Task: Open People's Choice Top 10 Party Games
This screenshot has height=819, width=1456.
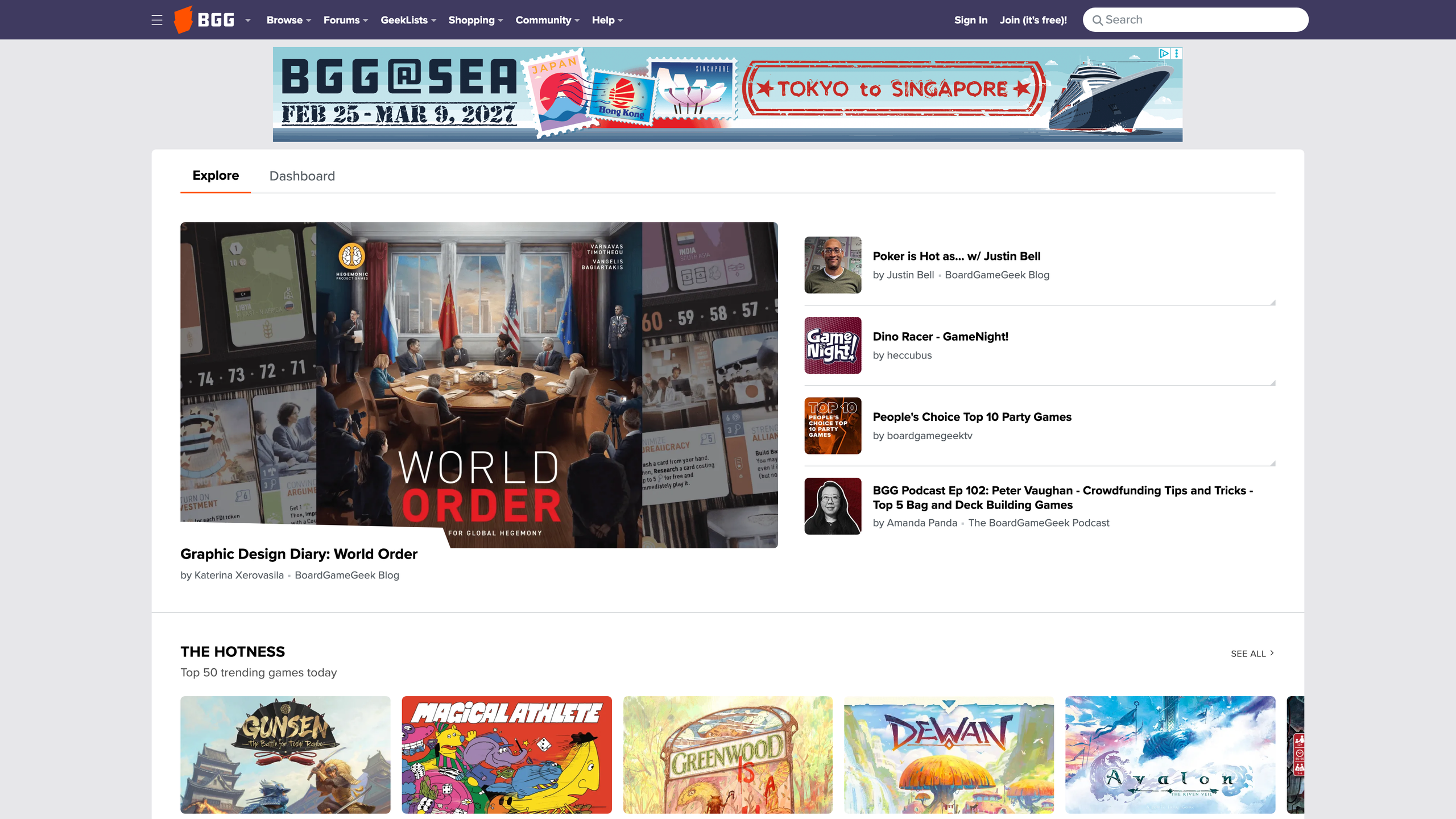Action: click(x=972, y=417)
